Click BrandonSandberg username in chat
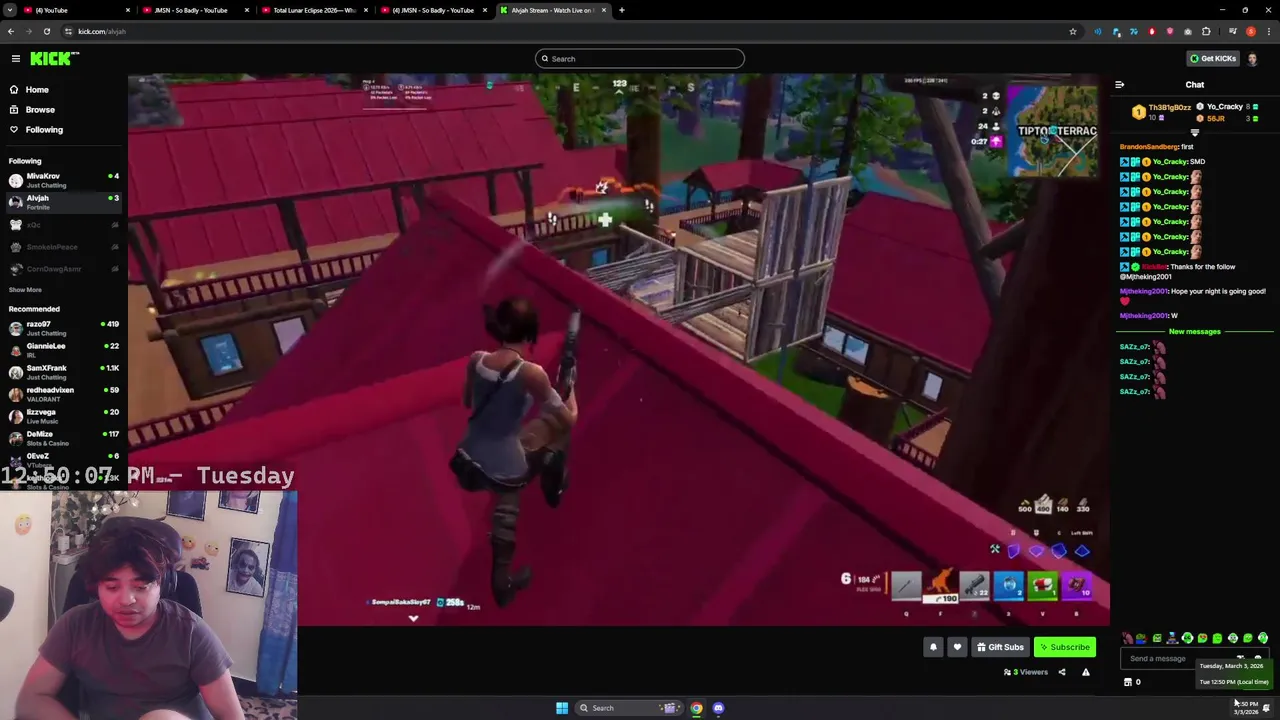Image resolution: width=1280 pixels, height=720 pixels. [1148, 147]
